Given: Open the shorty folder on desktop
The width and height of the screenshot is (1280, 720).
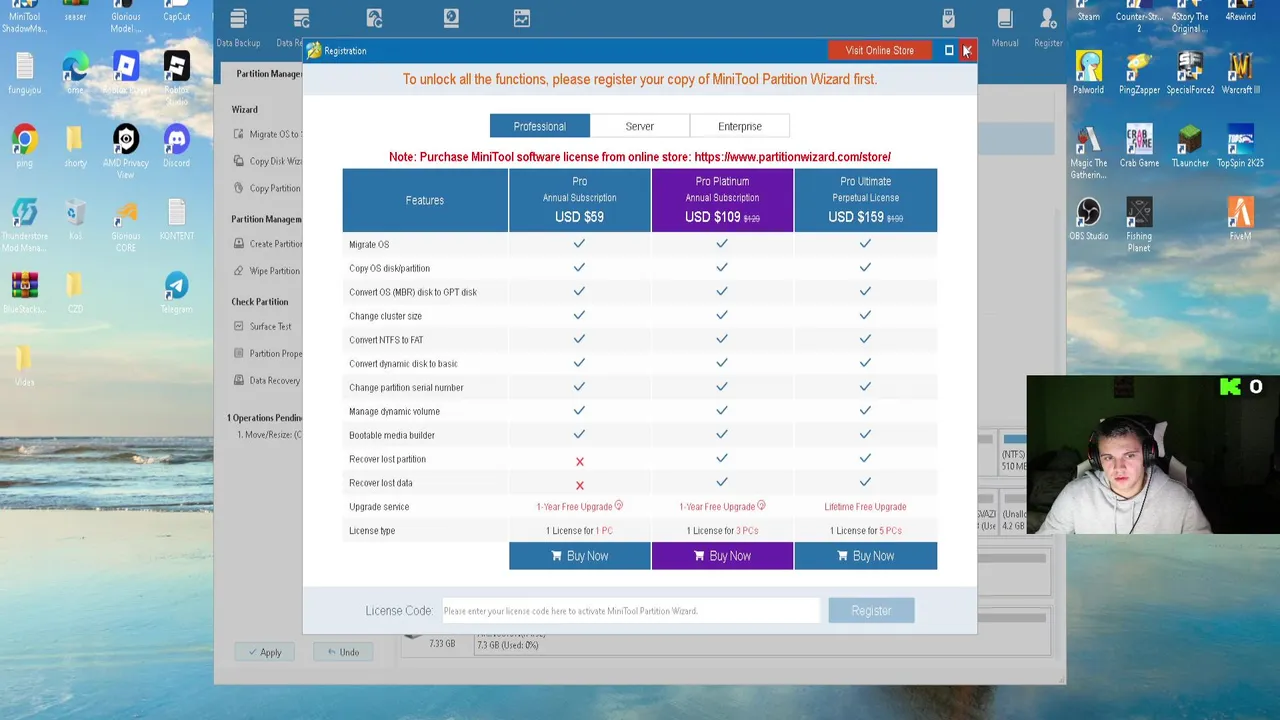Looking at the screenshot, I should point(75,145).
